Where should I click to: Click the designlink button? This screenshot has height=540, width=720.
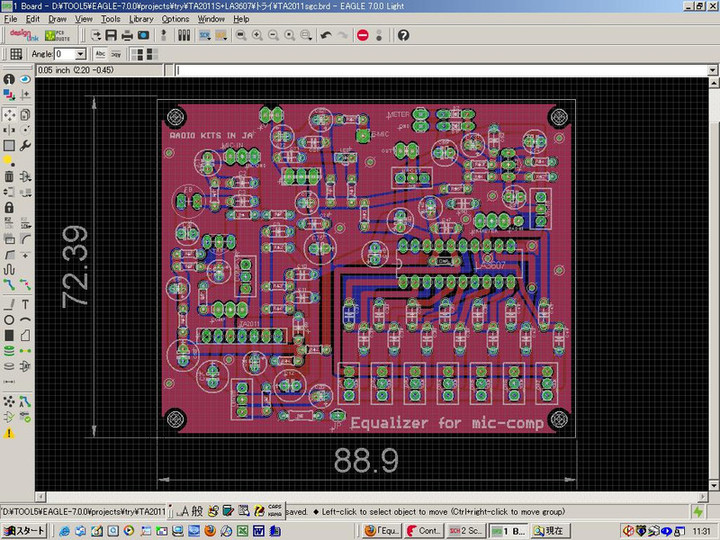(x=22, y=35)
